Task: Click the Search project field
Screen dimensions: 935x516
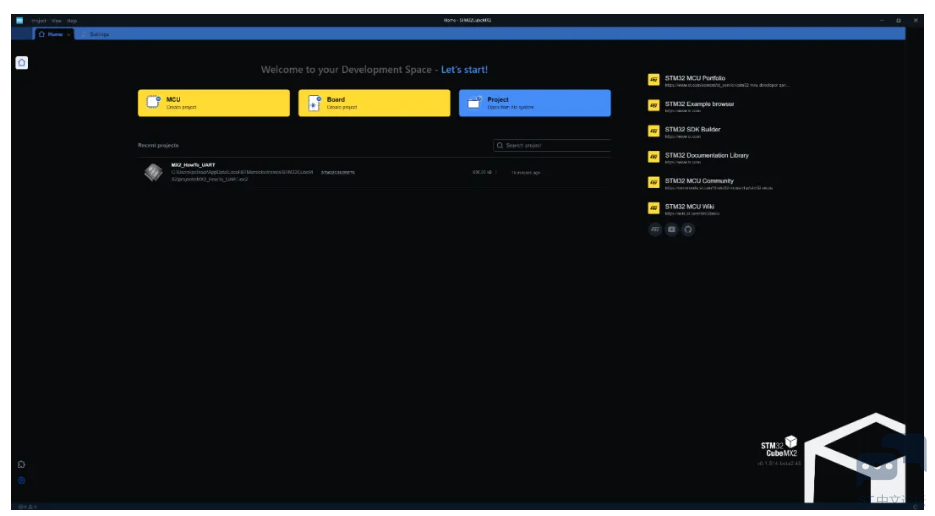Action: click(x=552, y=146)
